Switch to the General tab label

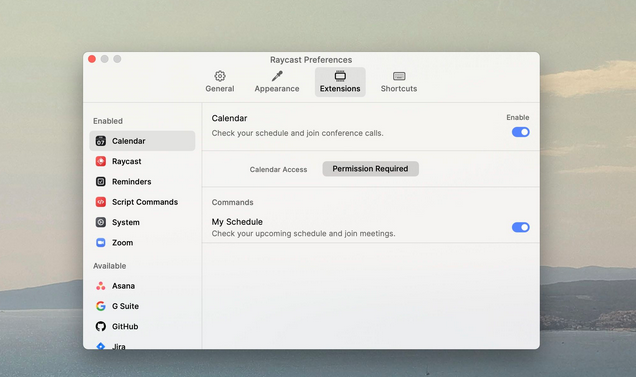pyautogui.click(x=220, y=88)
